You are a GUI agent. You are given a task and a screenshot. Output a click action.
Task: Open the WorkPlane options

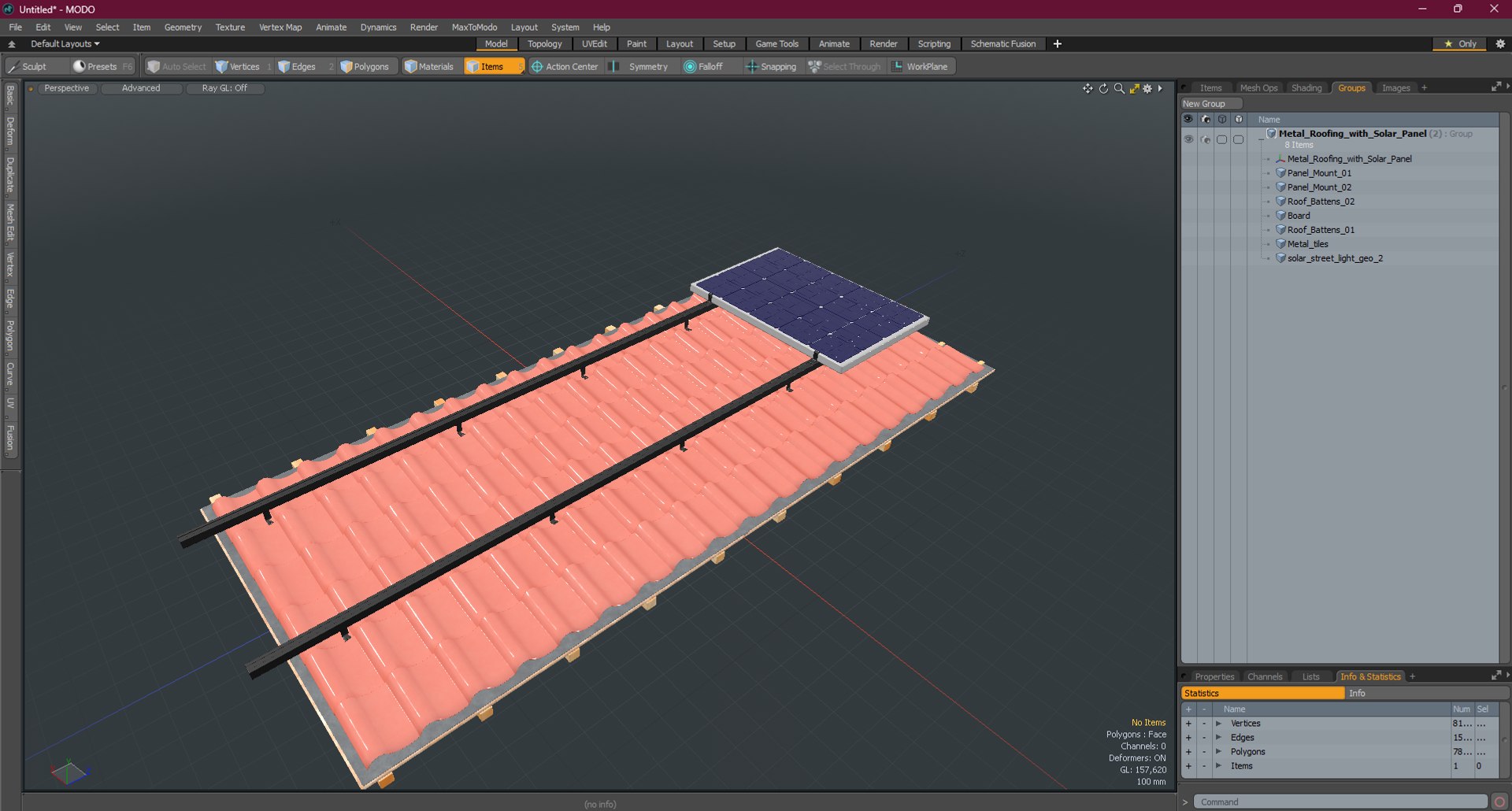pos(920,67)
